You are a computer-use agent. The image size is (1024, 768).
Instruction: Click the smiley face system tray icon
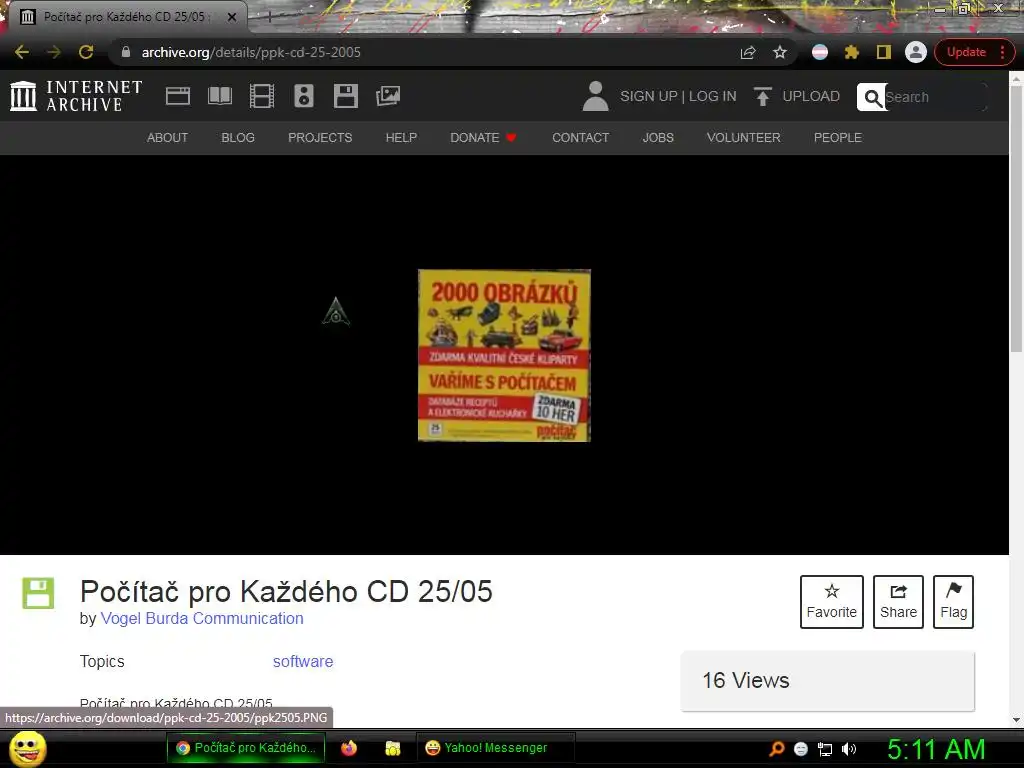[x=801, y=749]
